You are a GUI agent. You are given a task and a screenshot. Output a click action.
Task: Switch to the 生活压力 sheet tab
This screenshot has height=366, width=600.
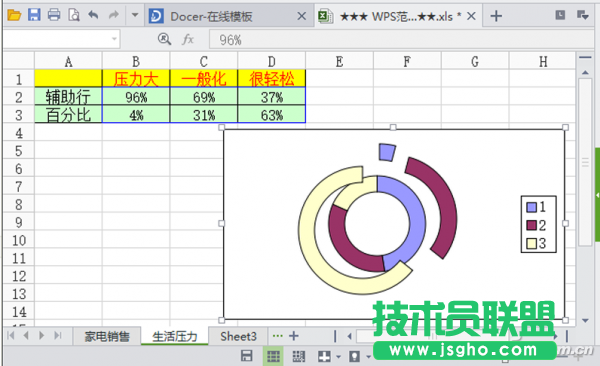(x=174, y=336)
